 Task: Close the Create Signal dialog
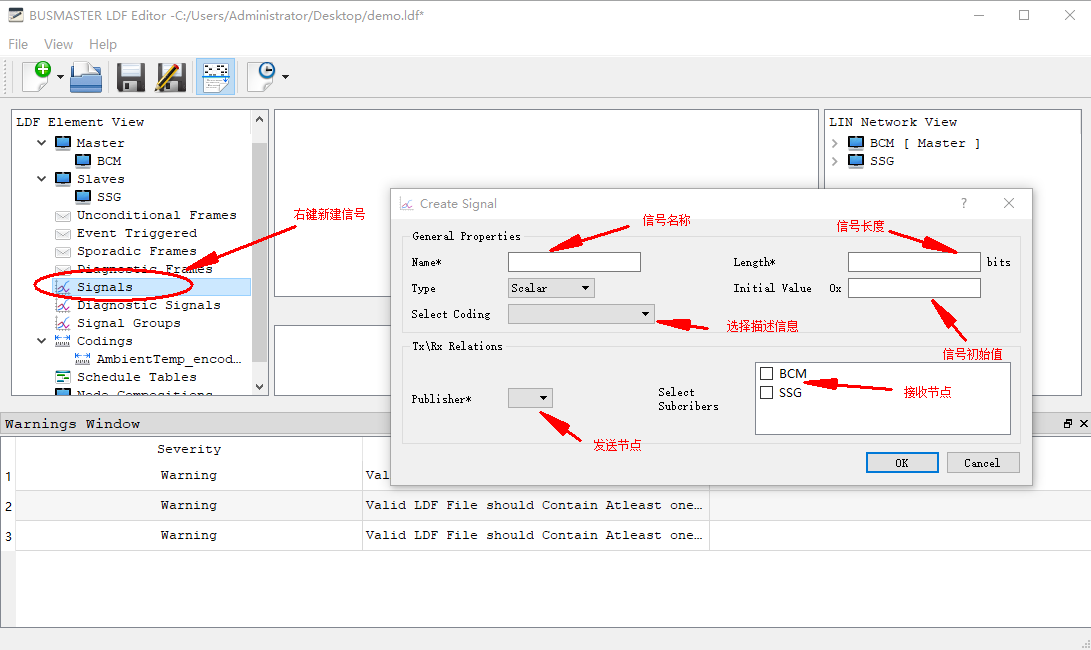pos(1009,203)
